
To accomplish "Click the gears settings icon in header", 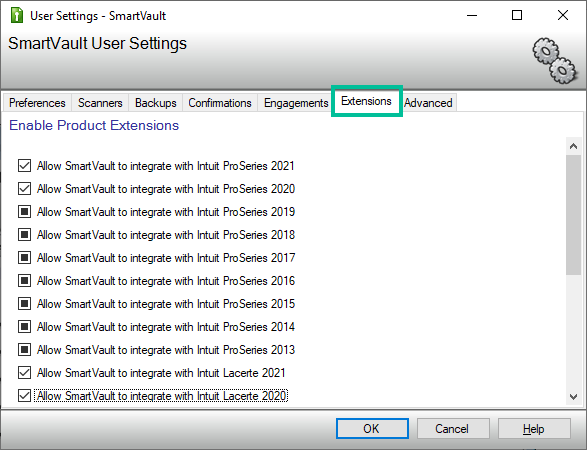I will tap(555, 60).
